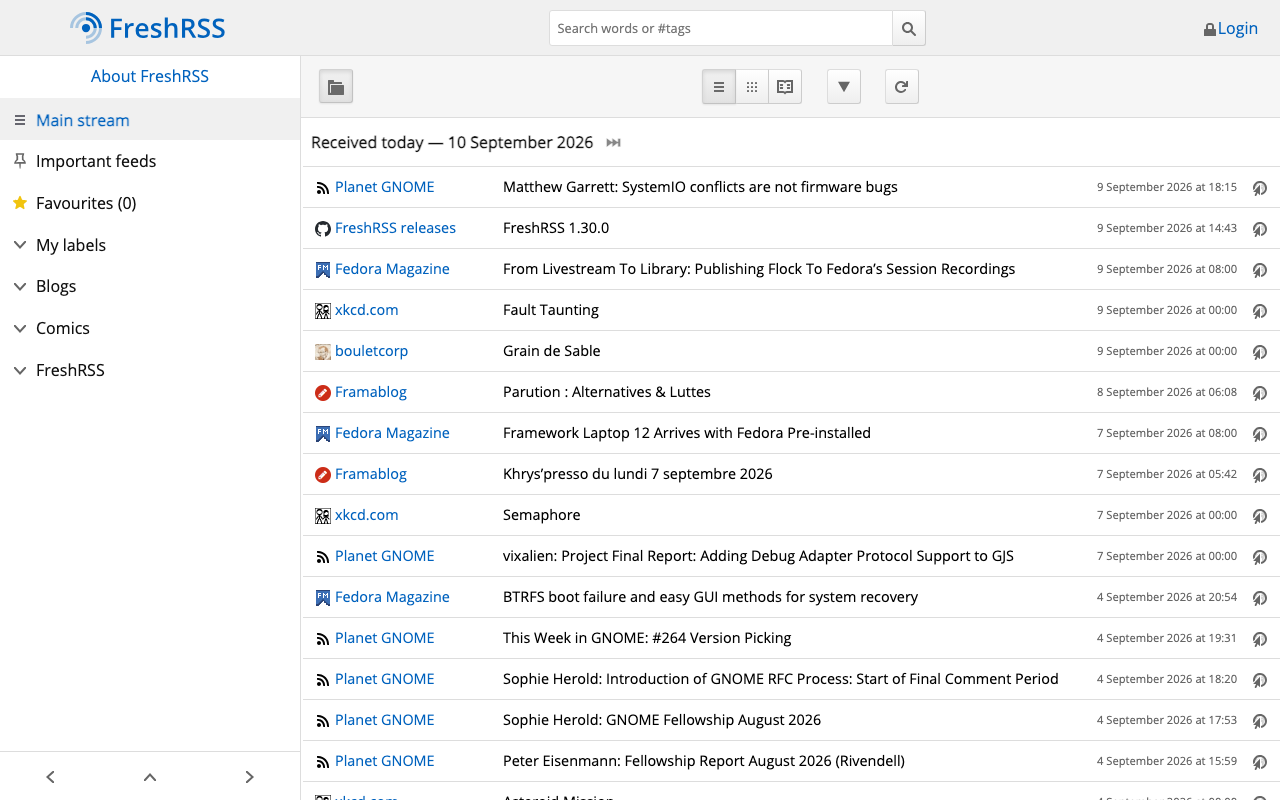1280x800 pixels.
Task: Open the sort order dropdown arrow
Action: pos(844,87)
